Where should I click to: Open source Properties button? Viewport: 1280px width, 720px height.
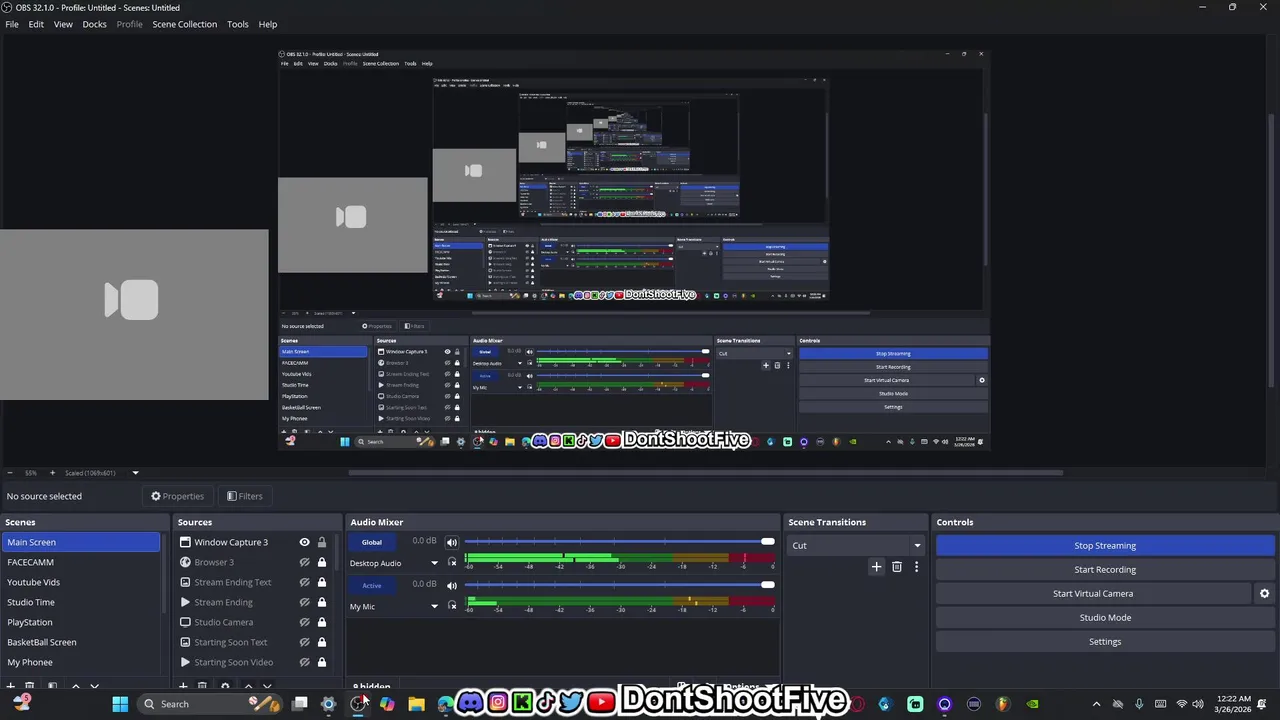178,496
